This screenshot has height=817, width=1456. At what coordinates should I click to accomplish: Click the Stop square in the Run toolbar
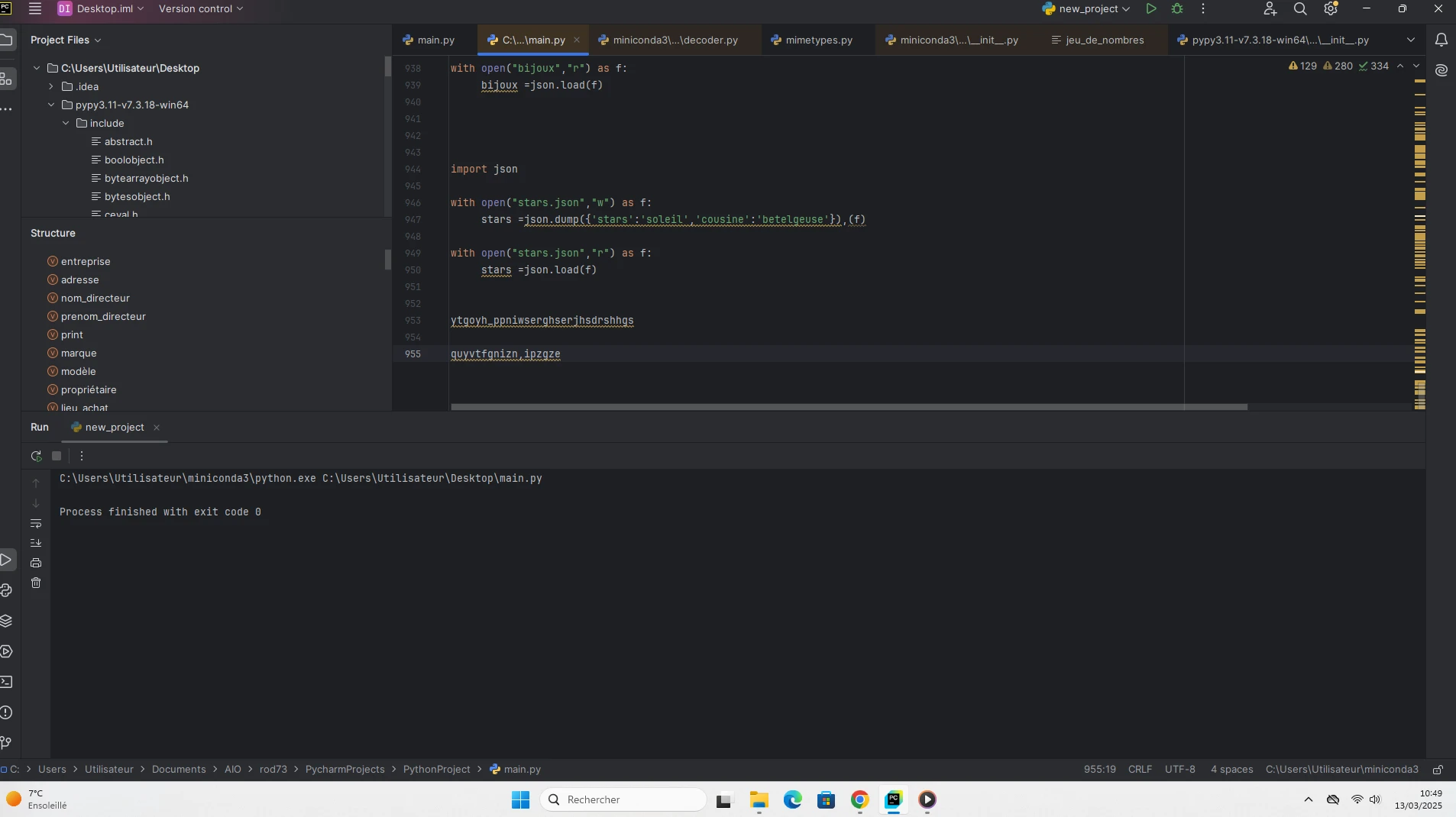[57, 456]
